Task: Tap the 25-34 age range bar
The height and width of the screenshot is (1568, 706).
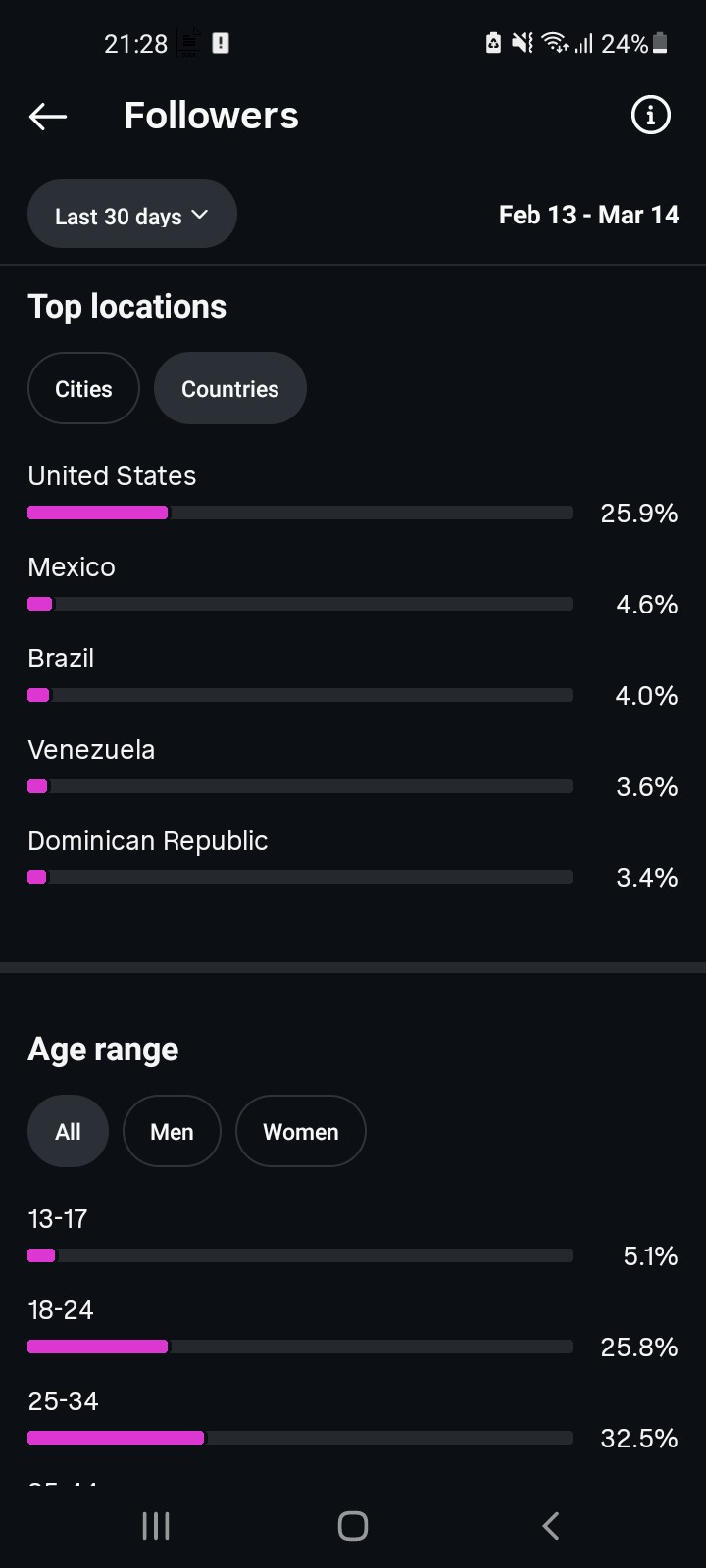Action: (x=299, y=1438)
